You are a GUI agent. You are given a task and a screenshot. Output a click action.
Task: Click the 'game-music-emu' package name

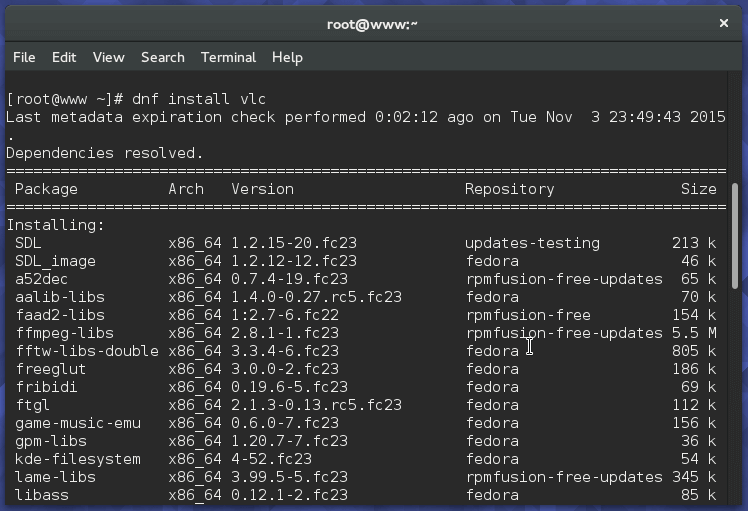78,423
